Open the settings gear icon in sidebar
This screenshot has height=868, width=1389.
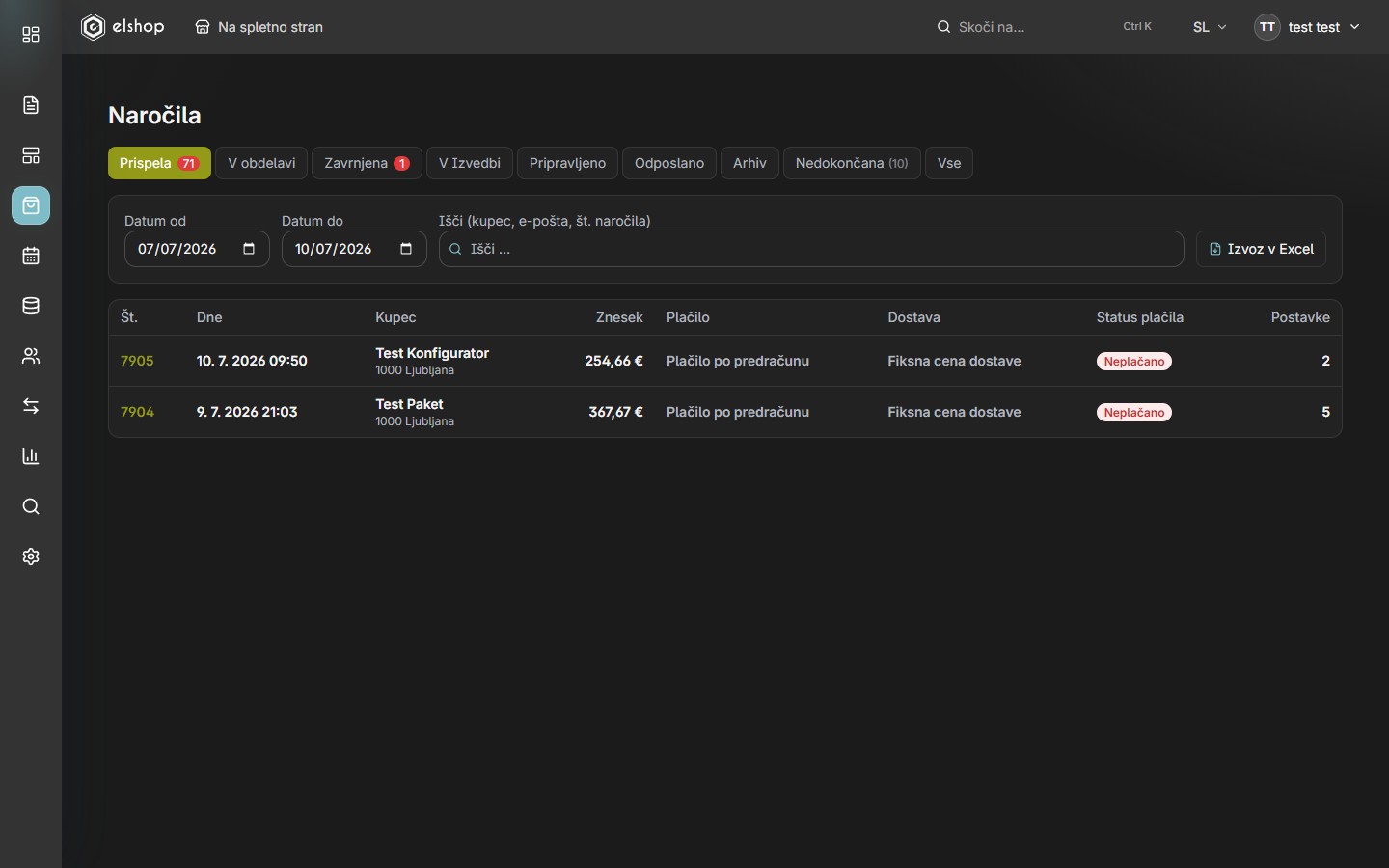pyautogui.click(x=31, y=556)
